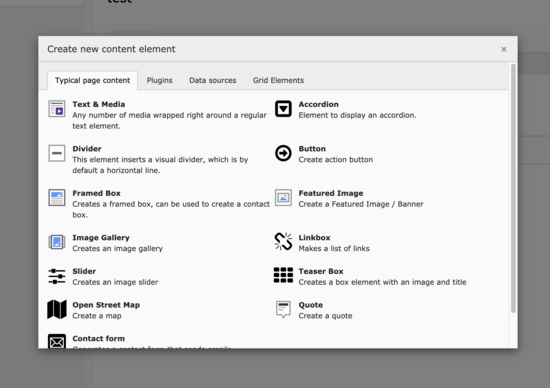This screenshot has height=388, width=550.
Task: Click the Linkbox title
Action: point(314,238)
